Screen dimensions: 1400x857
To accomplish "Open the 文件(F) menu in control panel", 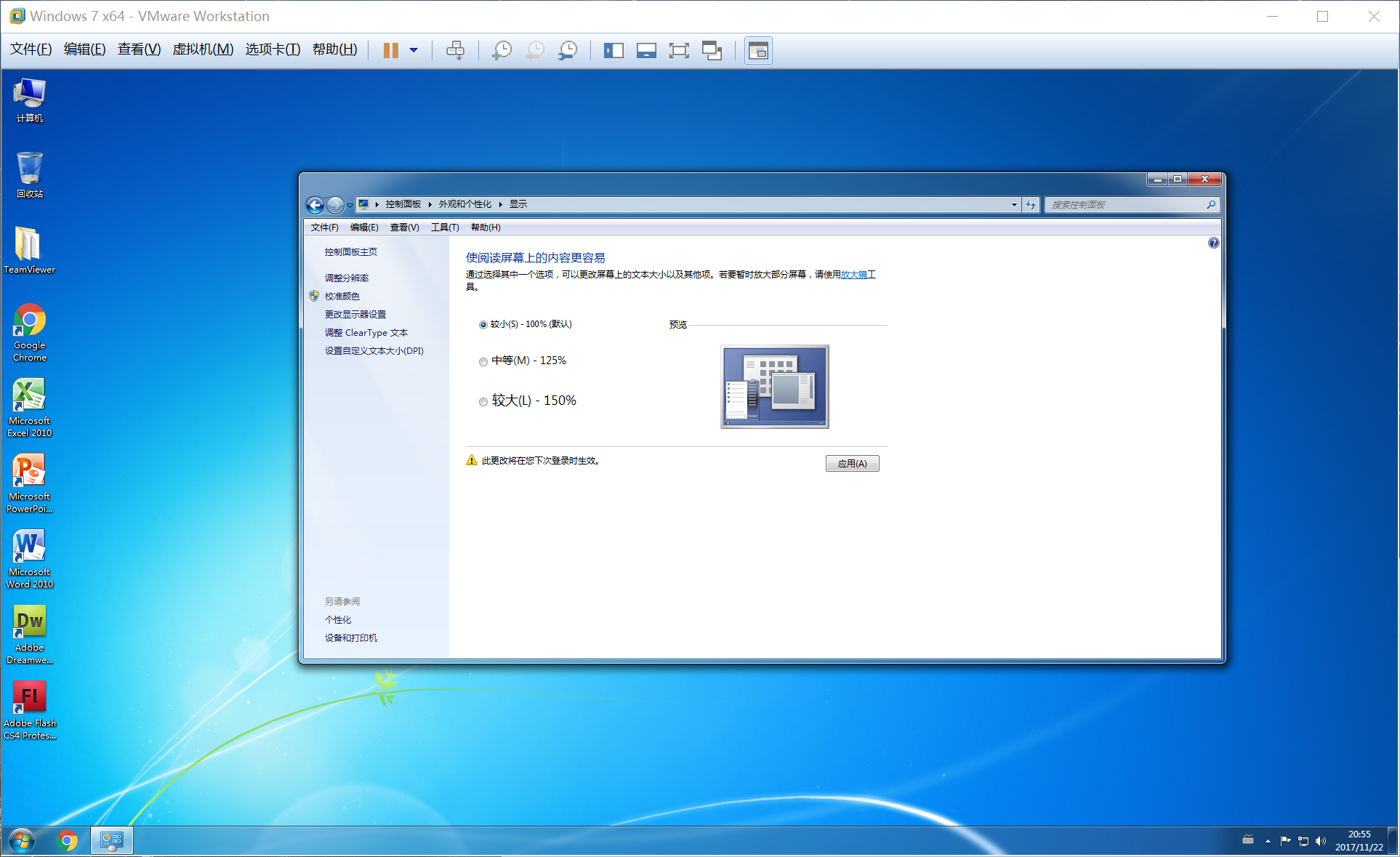I will click(324, 228).
